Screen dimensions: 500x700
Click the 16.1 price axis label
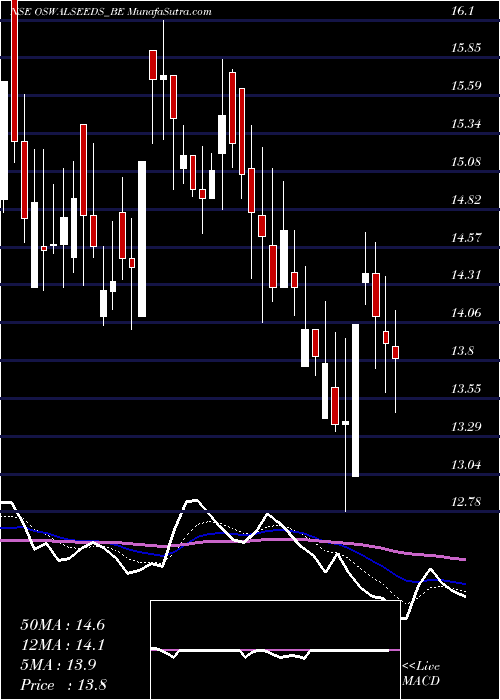click(460, 11)
